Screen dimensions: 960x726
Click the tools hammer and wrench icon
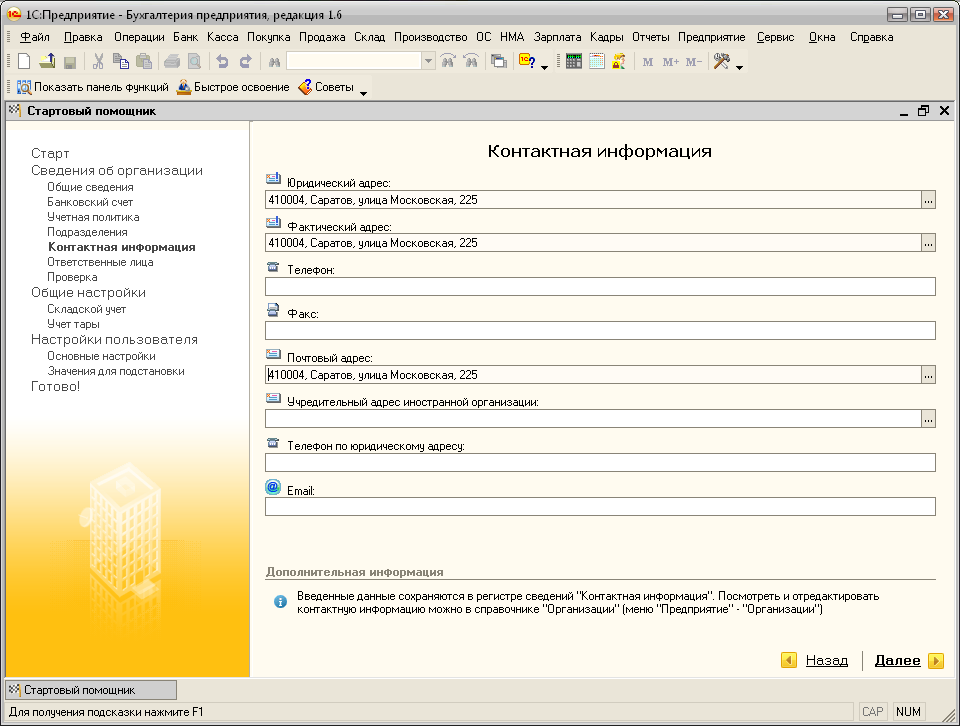click(x=722, y=61)
